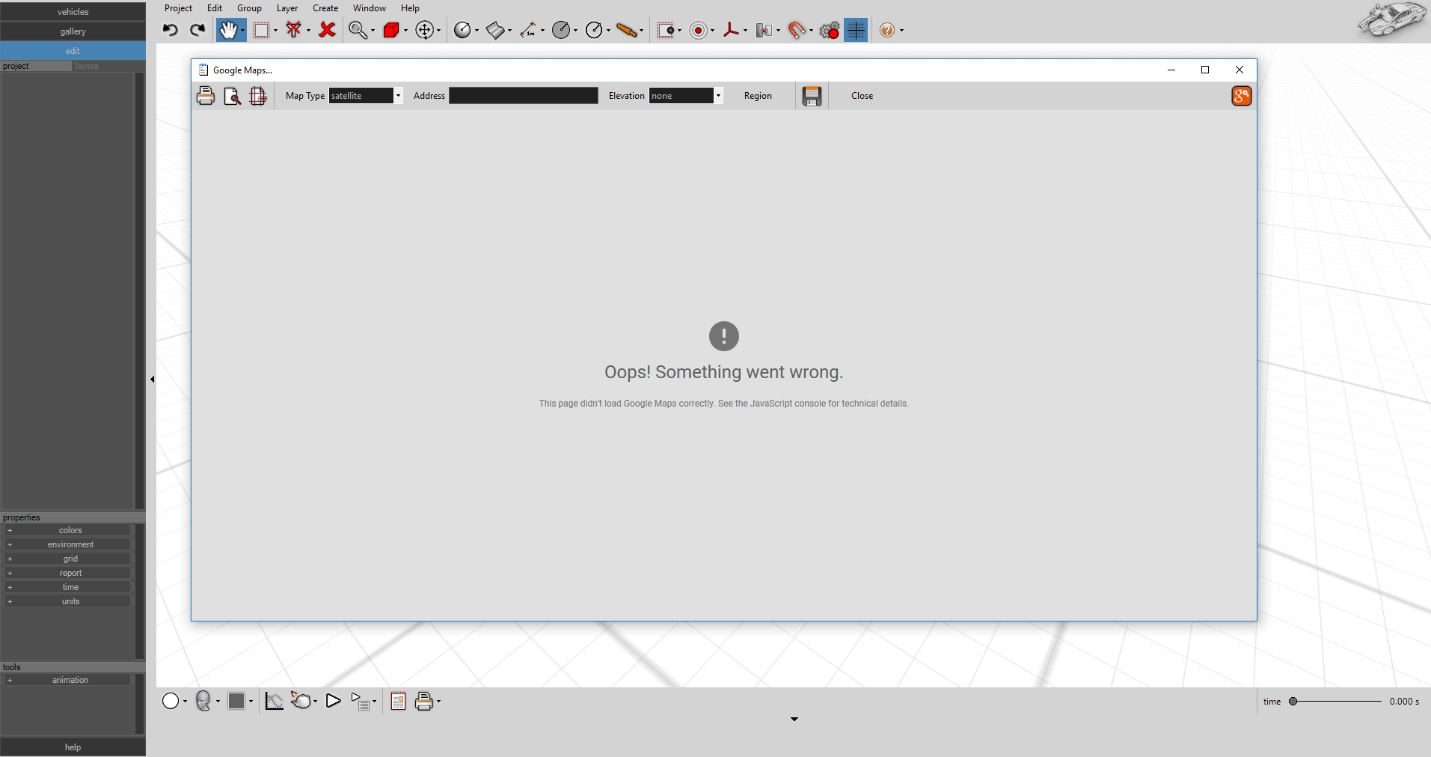Click the Address input field

pos(523,96)
